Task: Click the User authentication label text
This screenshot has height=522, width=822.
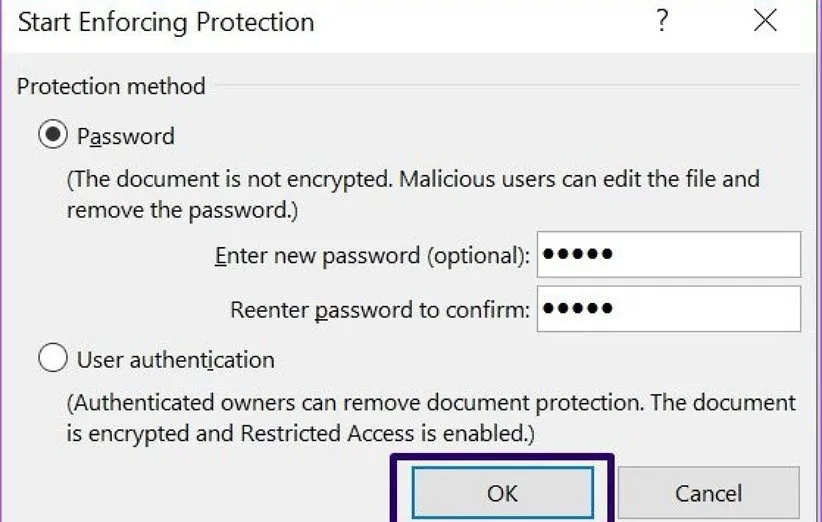Action: [175, 359]
